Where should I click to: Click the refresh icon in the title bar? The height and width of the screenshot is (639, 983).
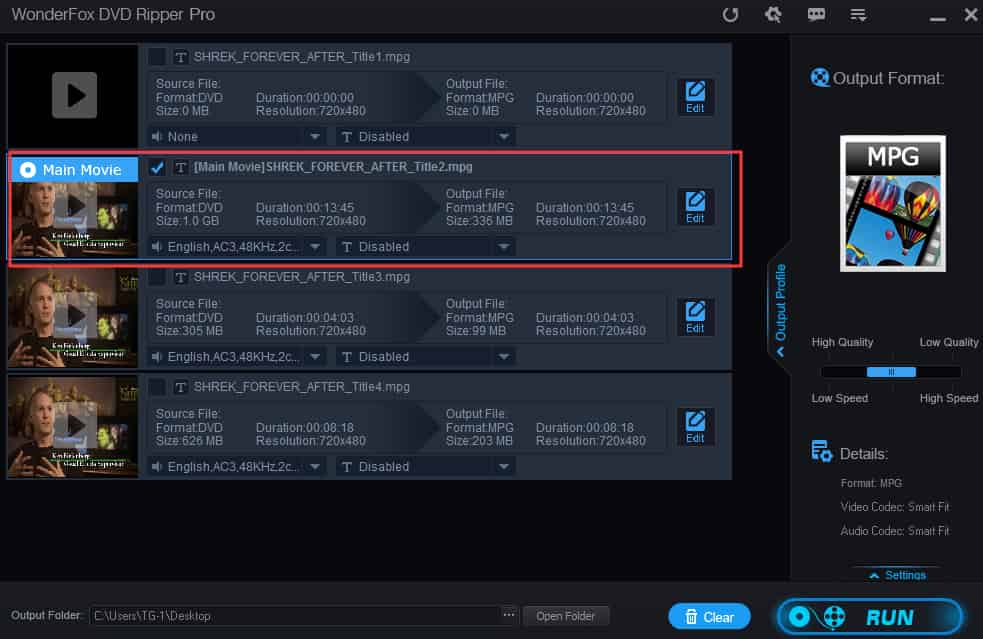[x=731, y=15]
